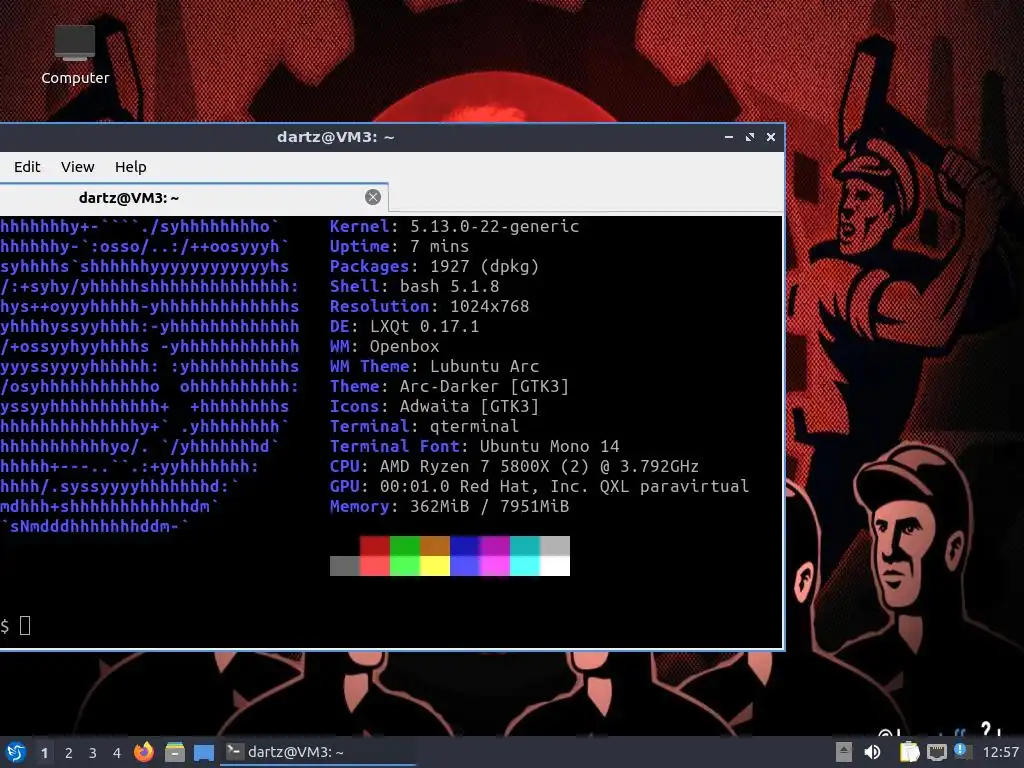
Task: Open the Lubuntu application menu
Action: point(15,752)
